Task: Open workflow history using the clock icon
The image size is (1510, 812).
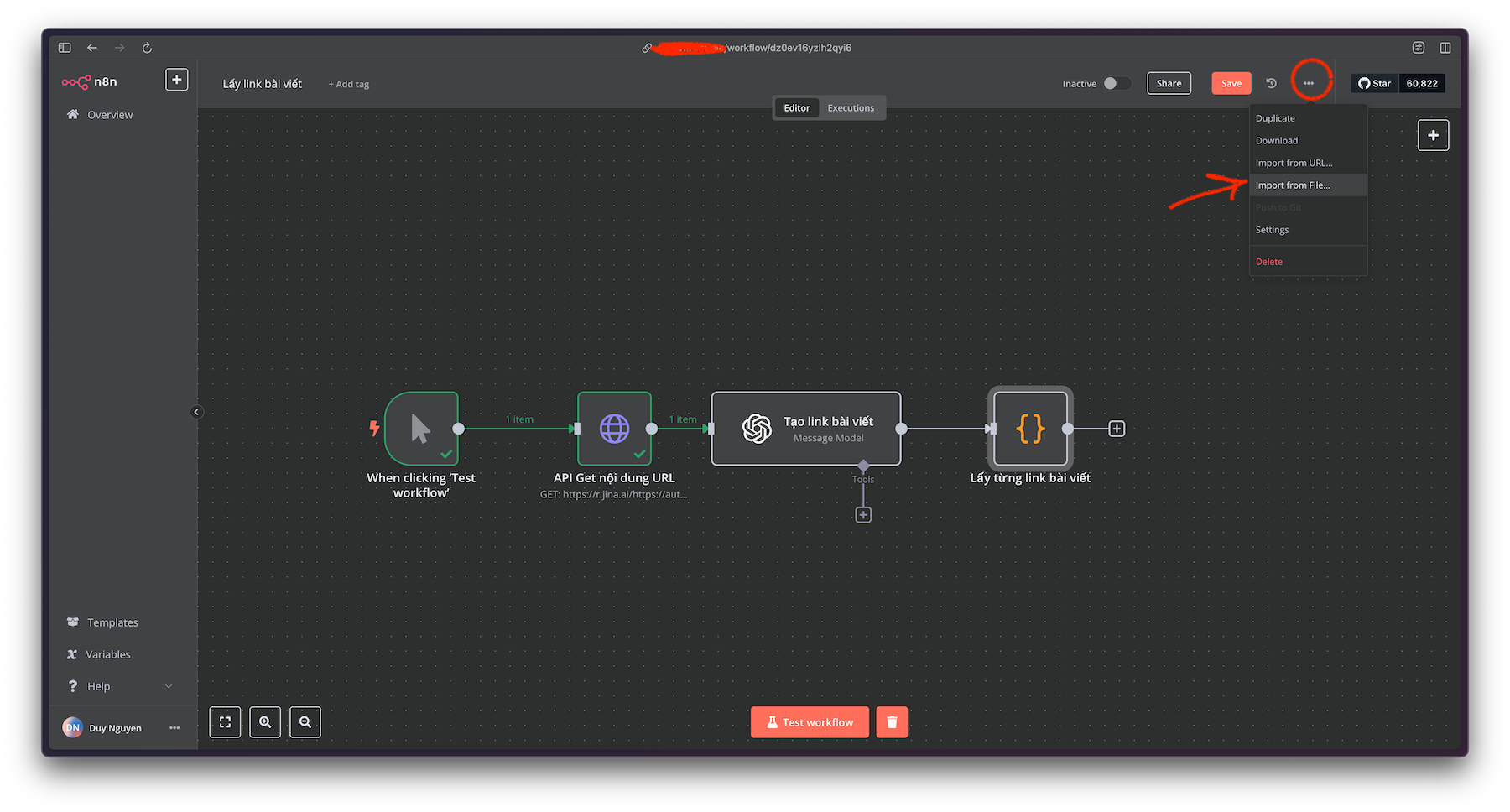Action: [x=1270, y=83]
